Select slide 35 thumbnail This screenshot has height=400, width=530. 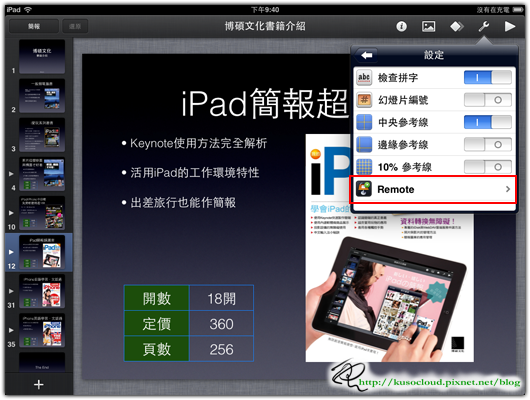42,330
